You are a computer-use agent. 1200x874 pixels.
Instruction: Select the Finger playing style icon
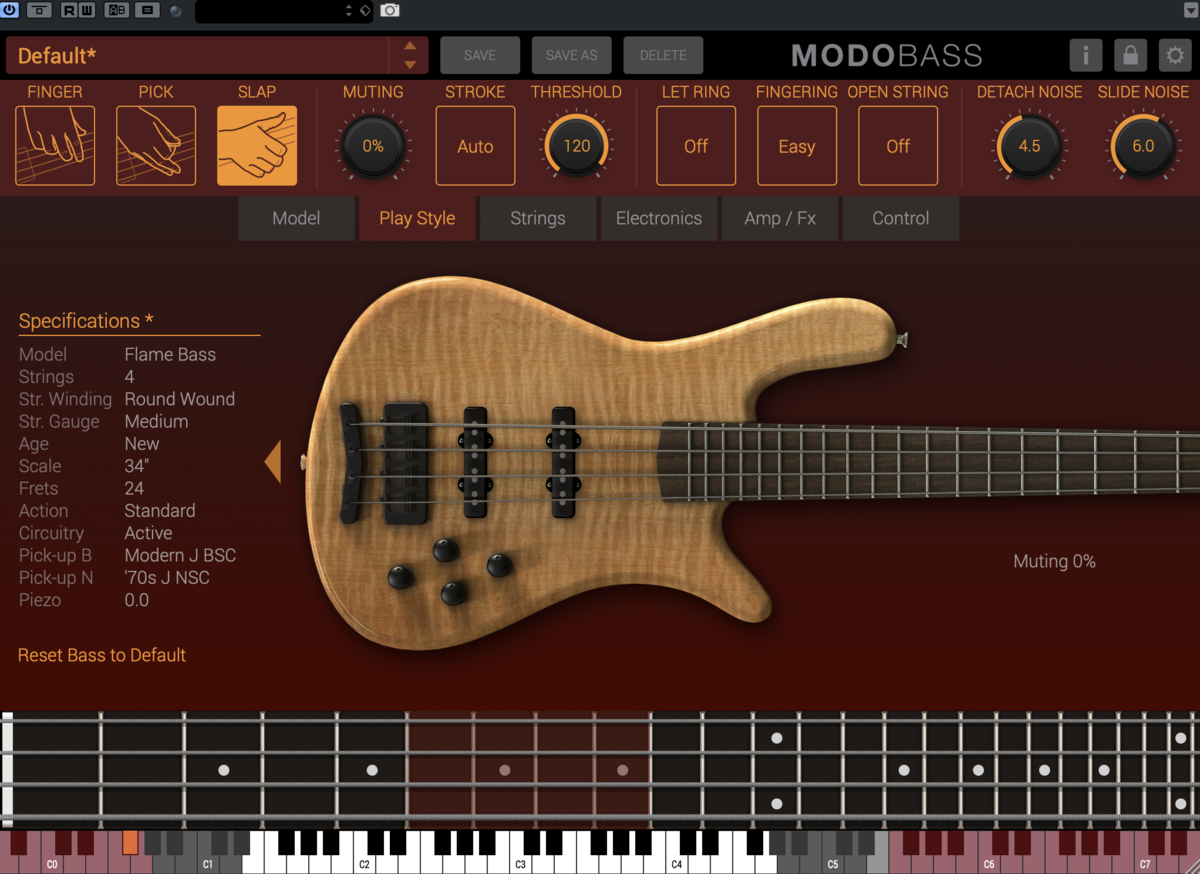(x=55, y=146)
